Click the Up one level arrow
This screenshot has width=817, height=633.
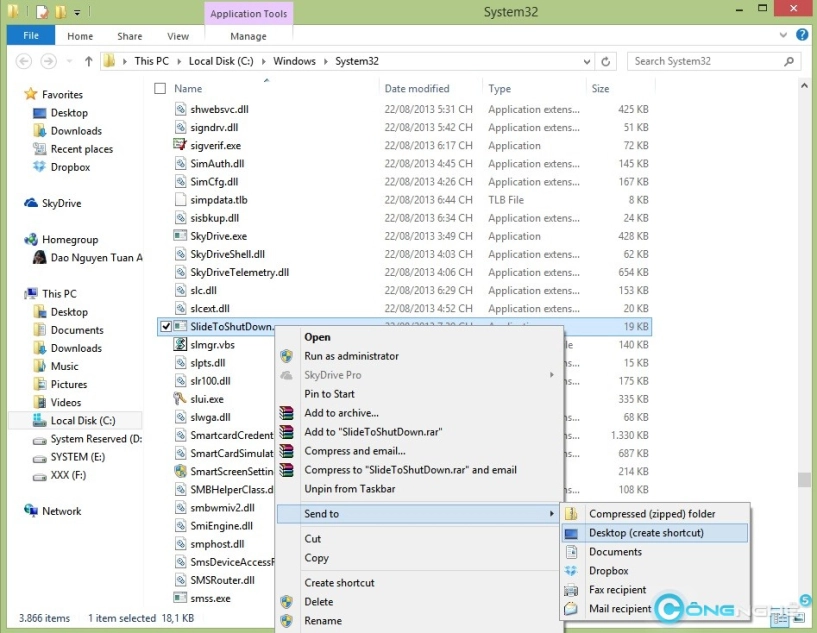(x=89, y=61)
